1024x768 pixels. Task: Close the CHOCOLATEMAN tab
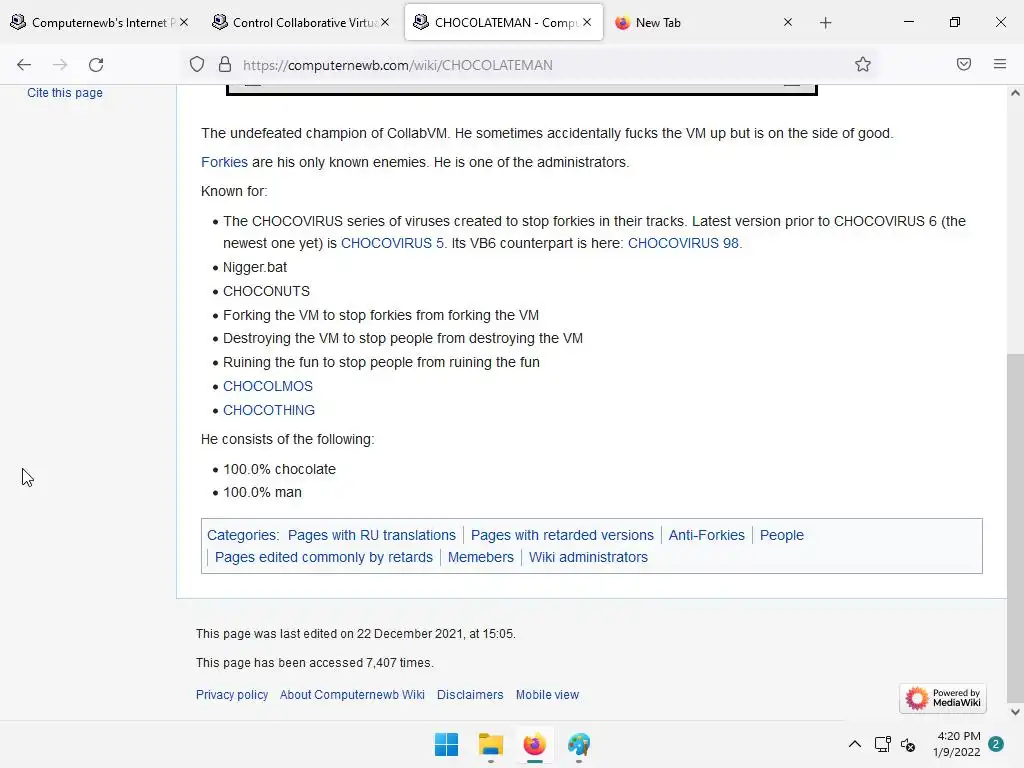coord(587,22)
